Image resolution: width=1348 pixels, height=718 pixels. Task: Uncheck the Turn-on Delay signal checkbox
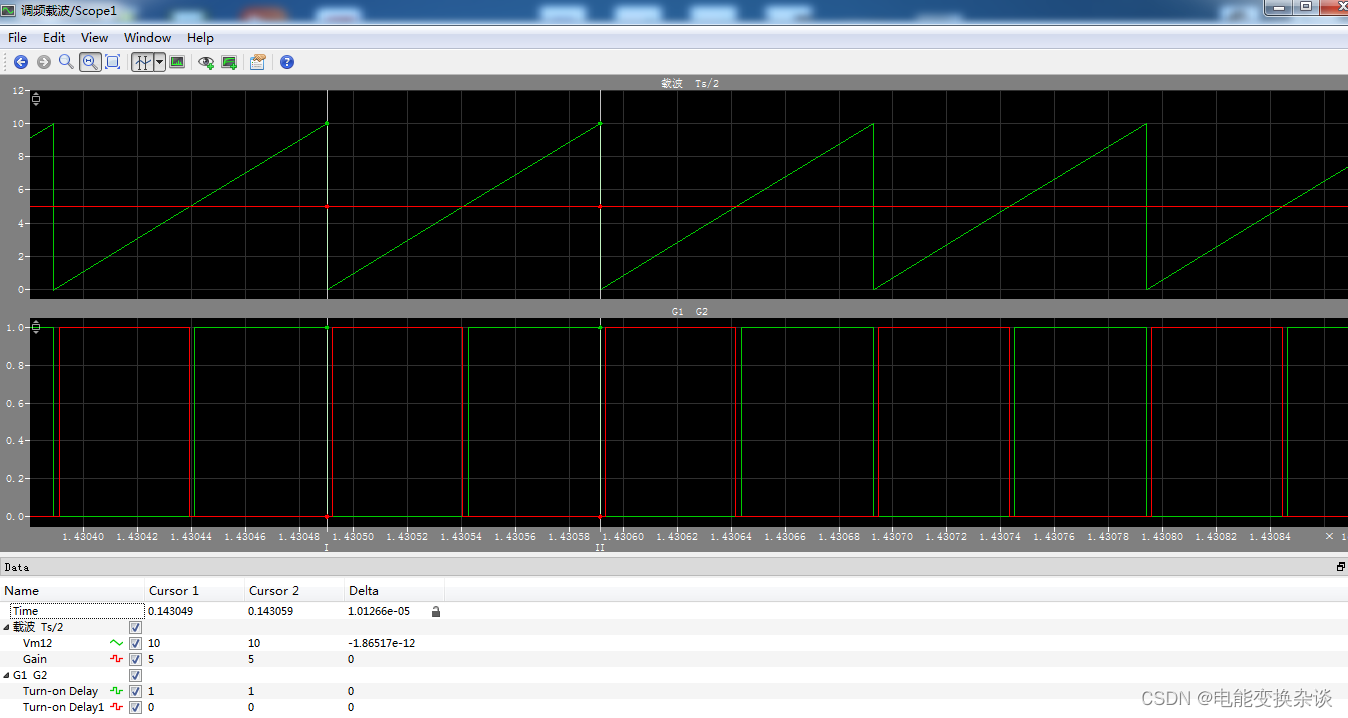(135, 691)
